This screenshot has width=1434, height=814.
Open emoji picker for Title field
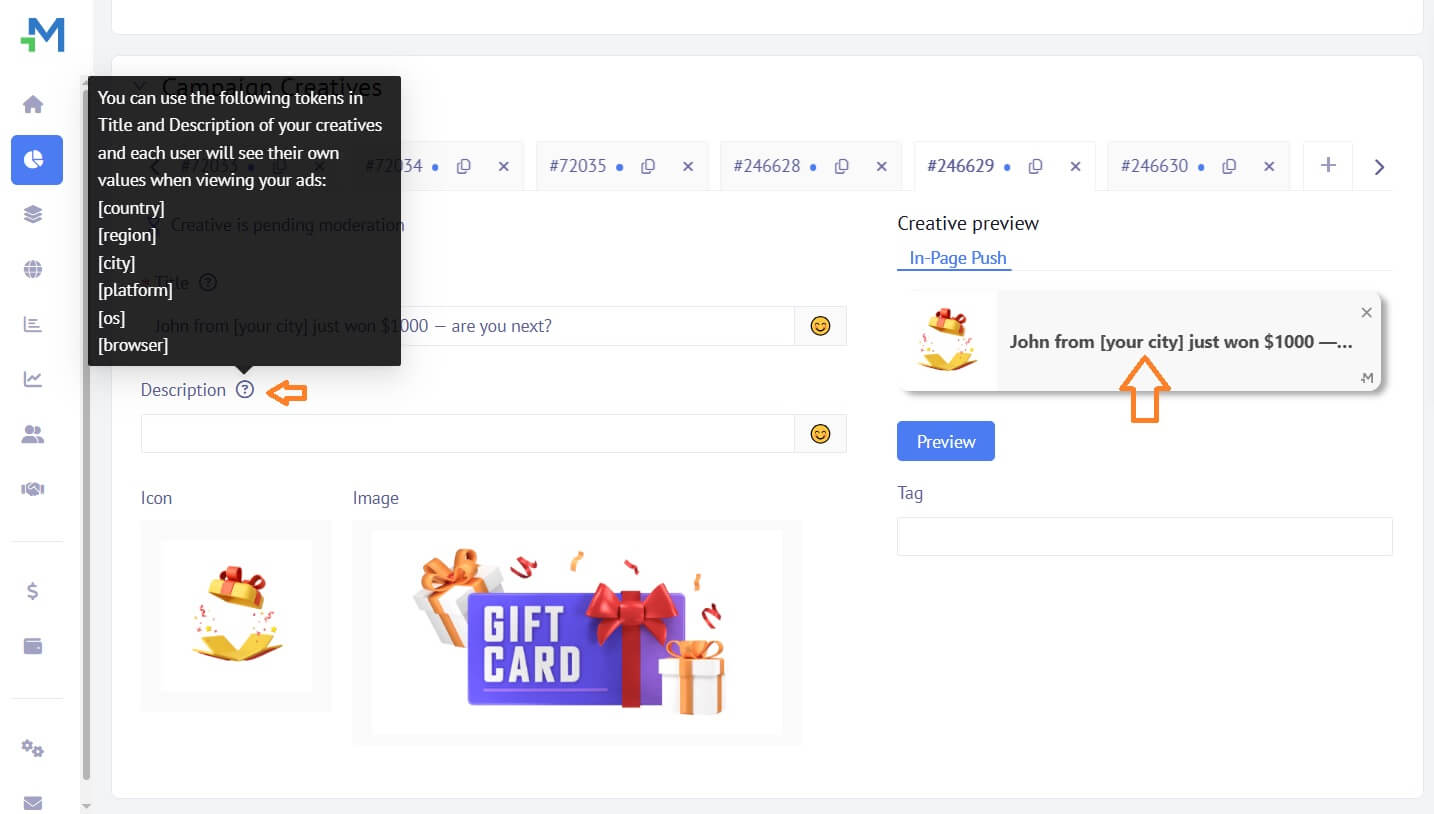tap(820, 326)
